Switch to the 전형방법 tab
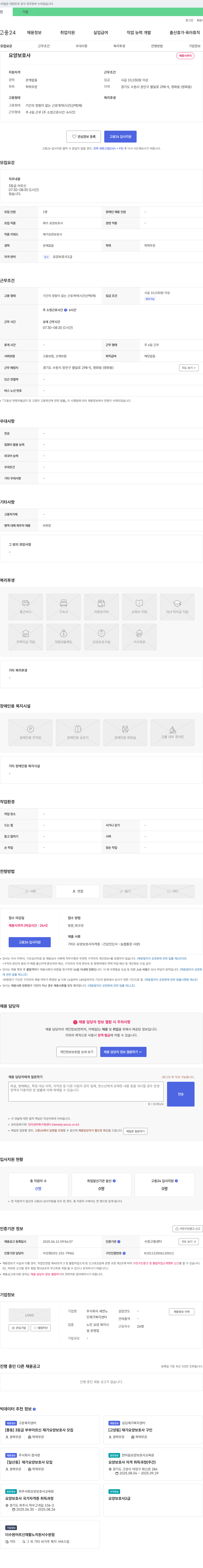The width and height of the screenshot is (203, 1568). (x=157, y=46)
